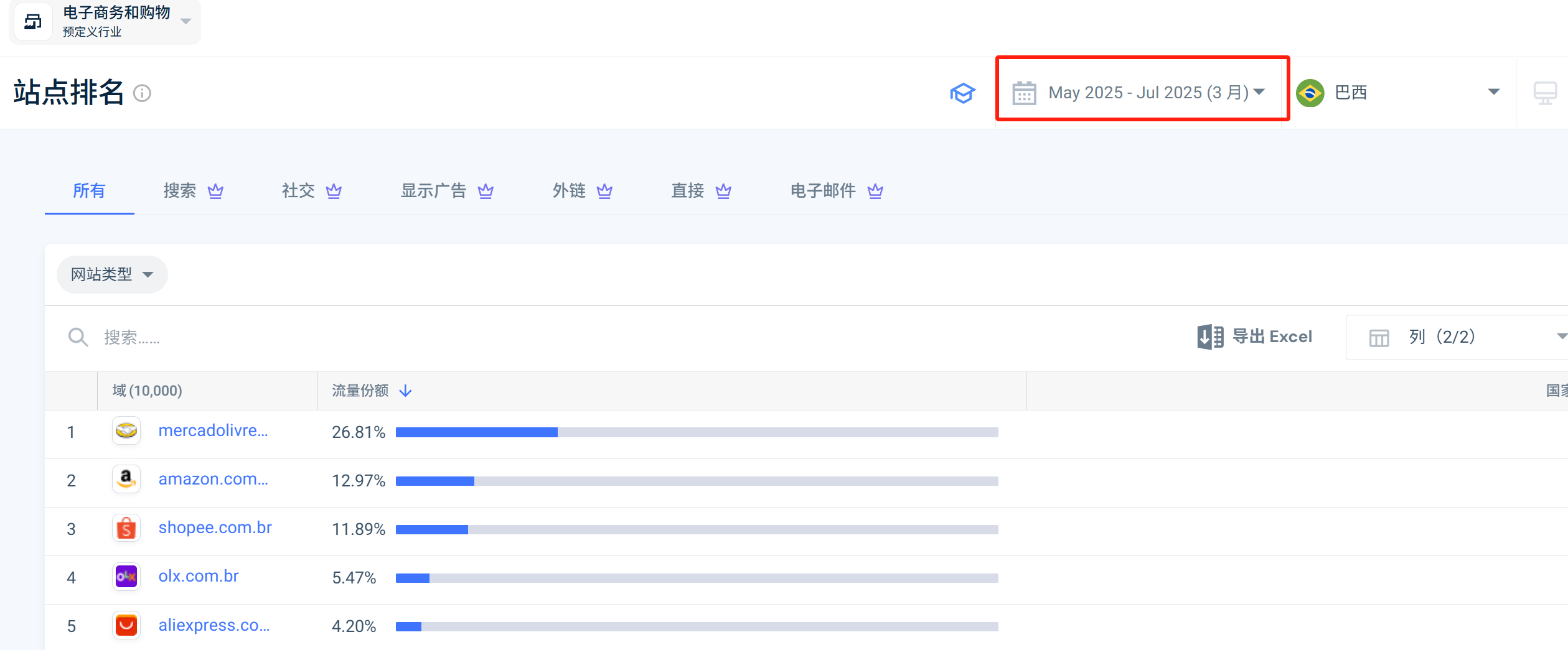Expand the 网站类型 filter dropdown

112,274
